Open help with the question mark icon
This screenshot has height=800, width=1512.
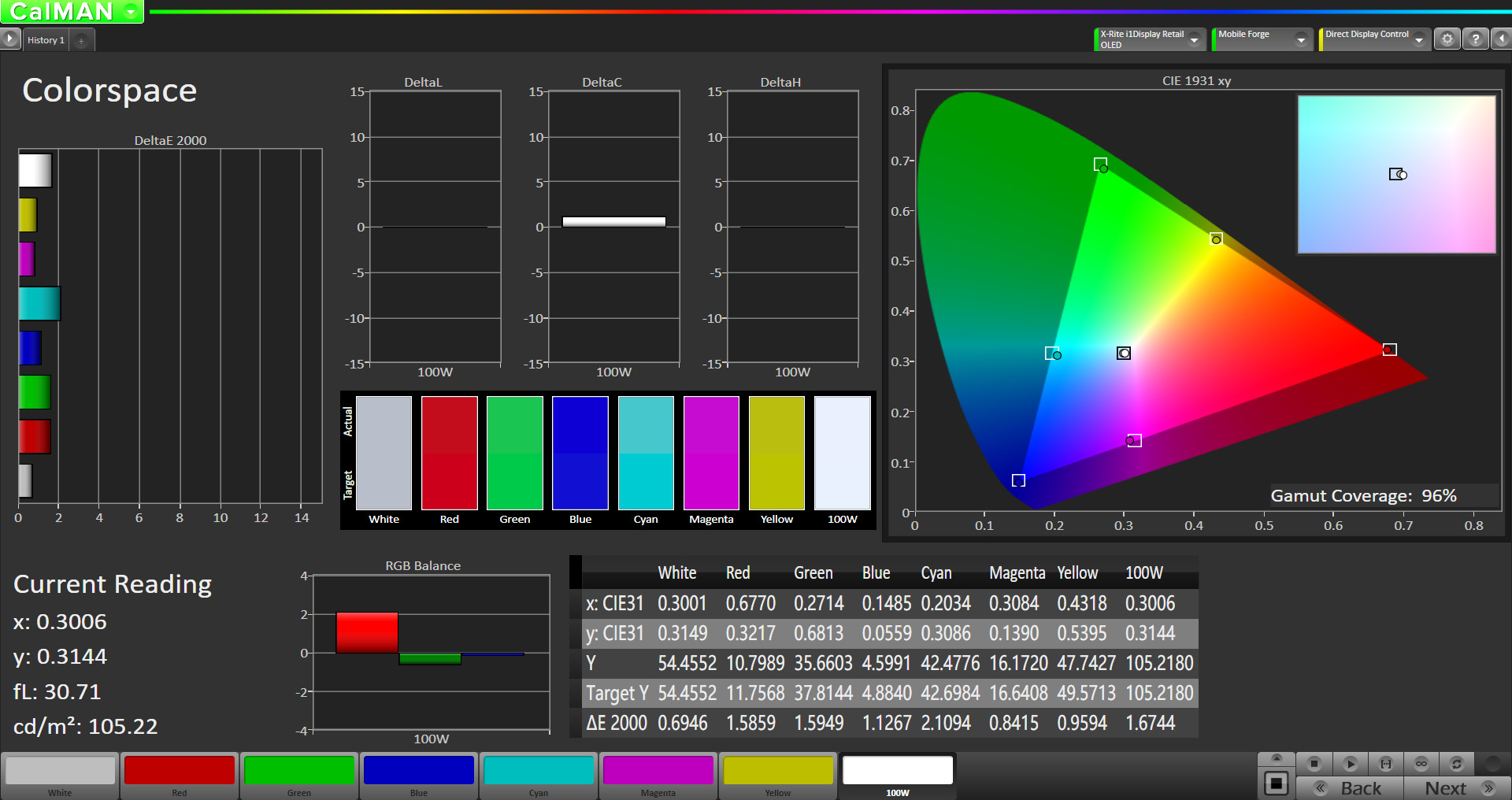click(x=1476, y=39)
